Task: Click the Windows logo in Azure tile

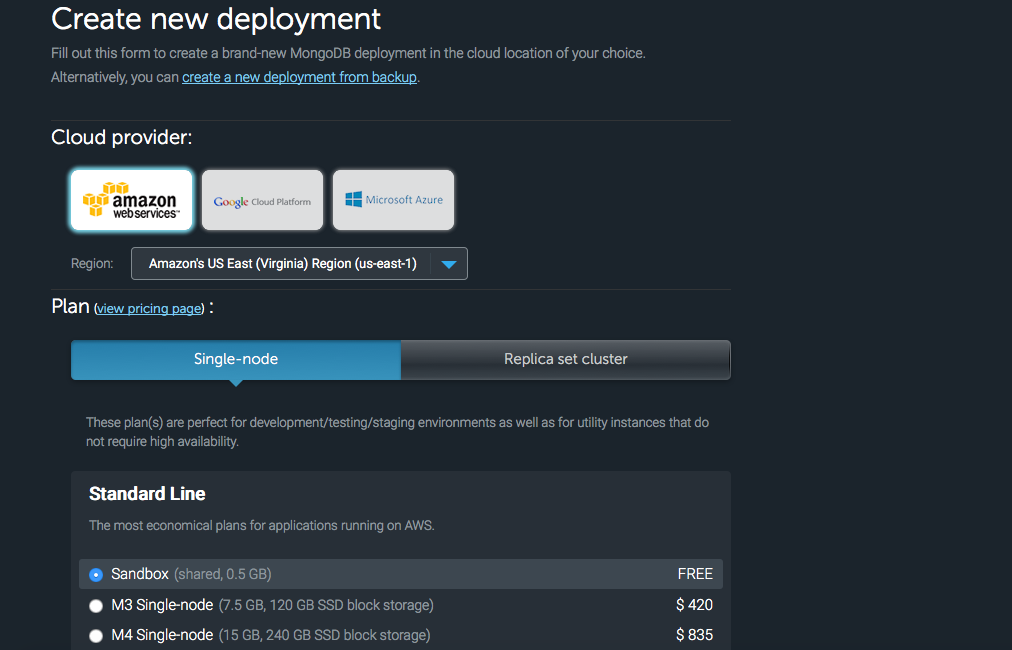Action: click(x=354, y=199)
